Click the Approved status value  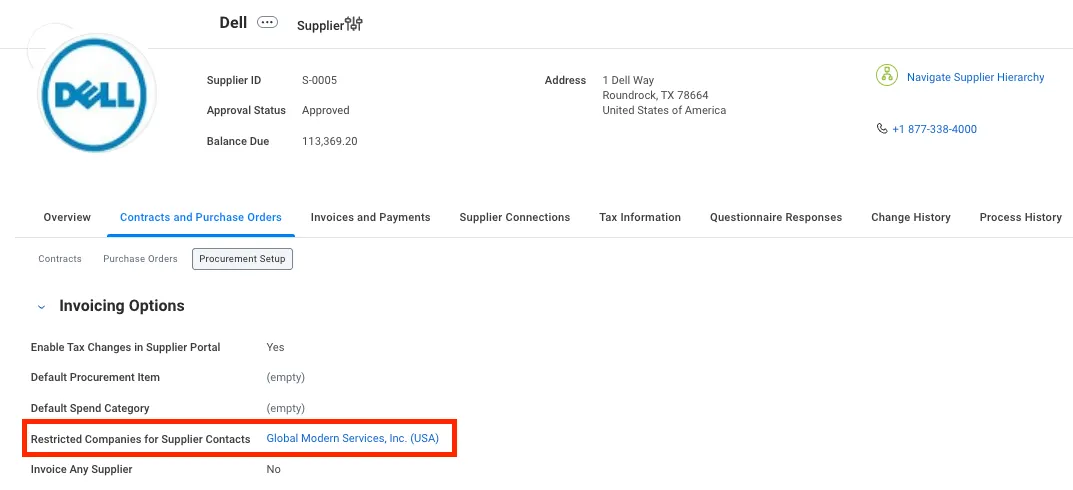[x=326, y=110]
